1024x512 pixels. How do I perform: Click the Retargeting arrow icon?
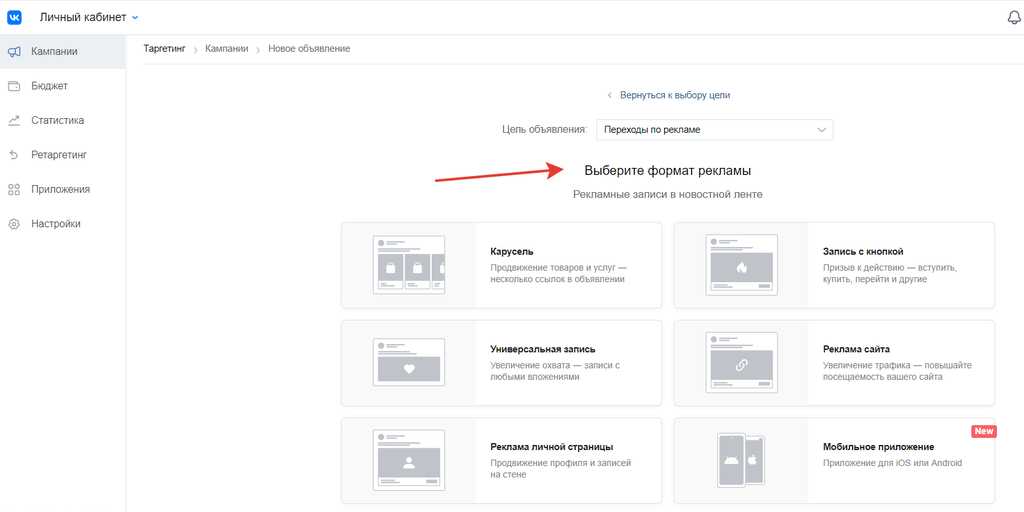14,155
